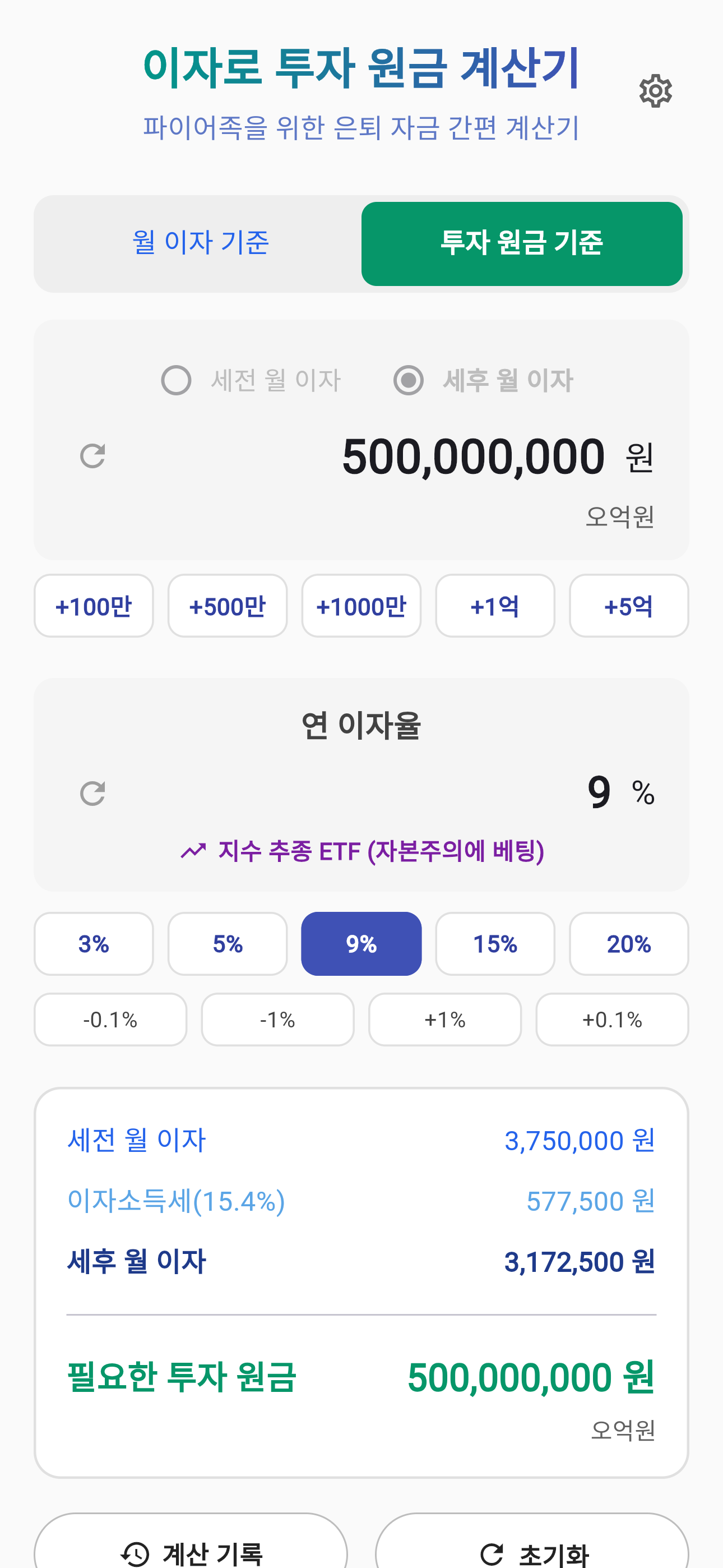Open settings via the gear icon
Viewport: 723px width, 1568px height.
[655, 92]
